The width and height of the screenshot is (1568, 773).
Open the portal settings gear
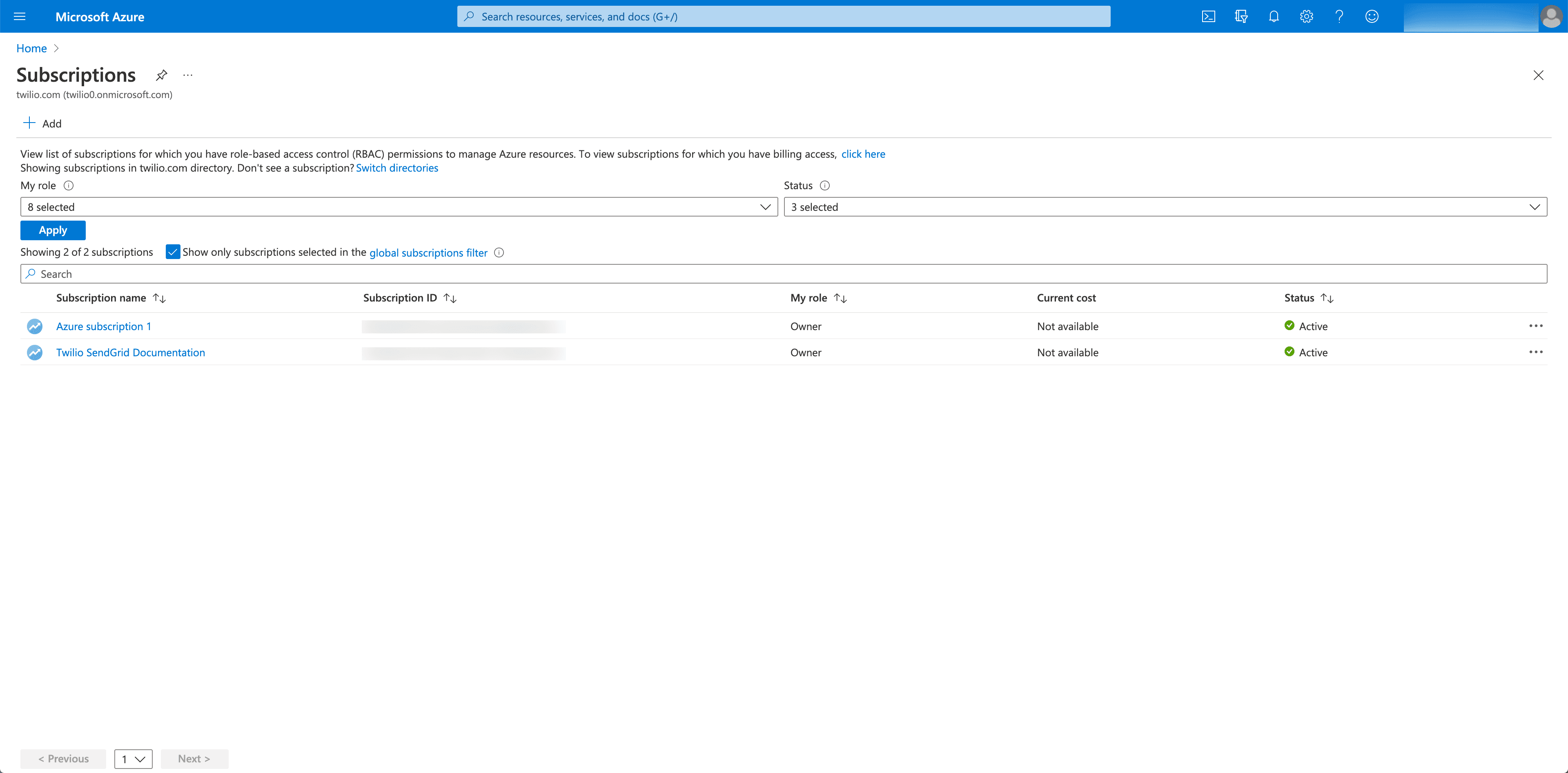coord(1306,16)
